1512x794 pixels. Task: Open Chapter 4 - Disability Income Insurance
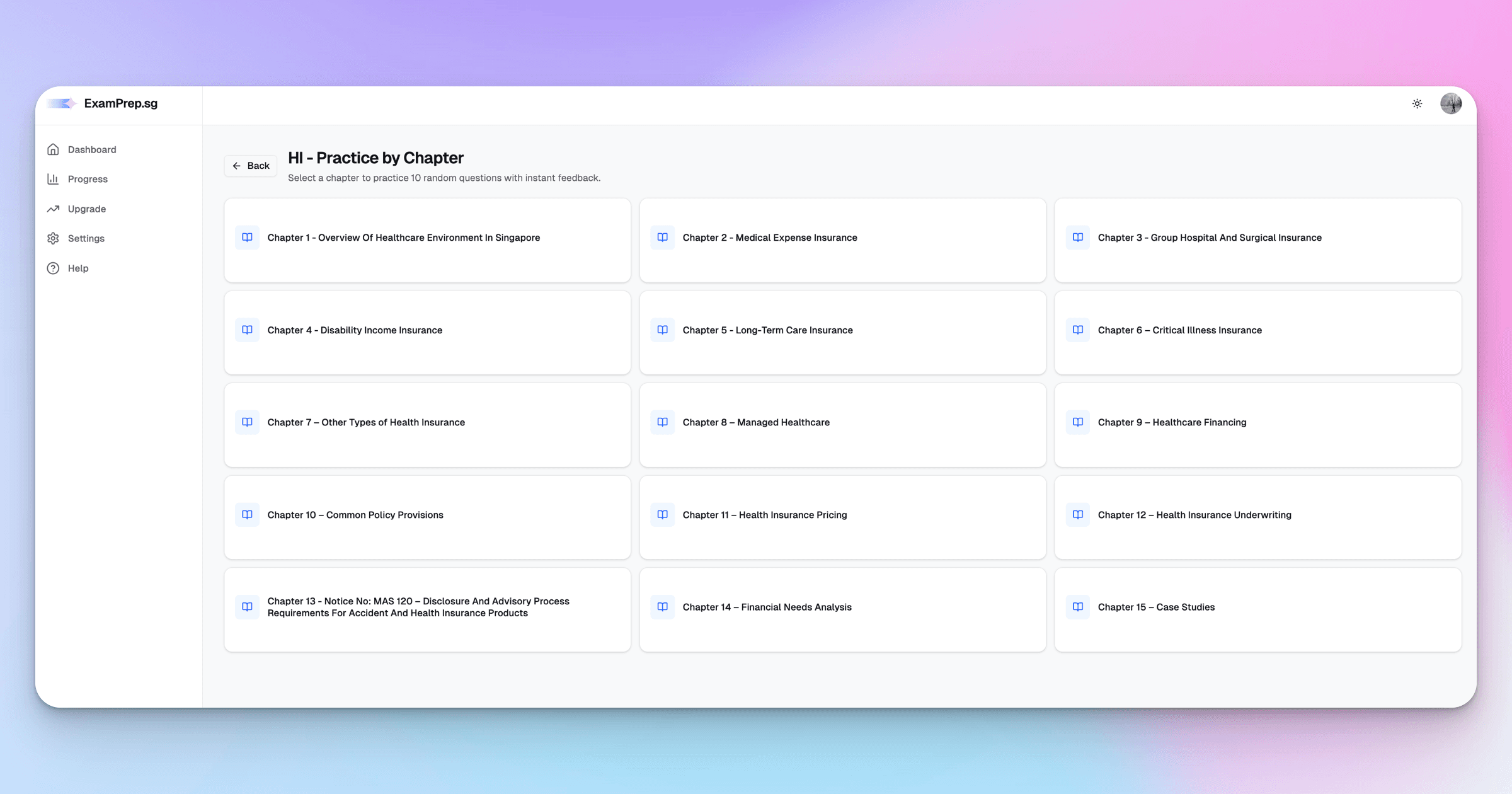tap(355, 330)
